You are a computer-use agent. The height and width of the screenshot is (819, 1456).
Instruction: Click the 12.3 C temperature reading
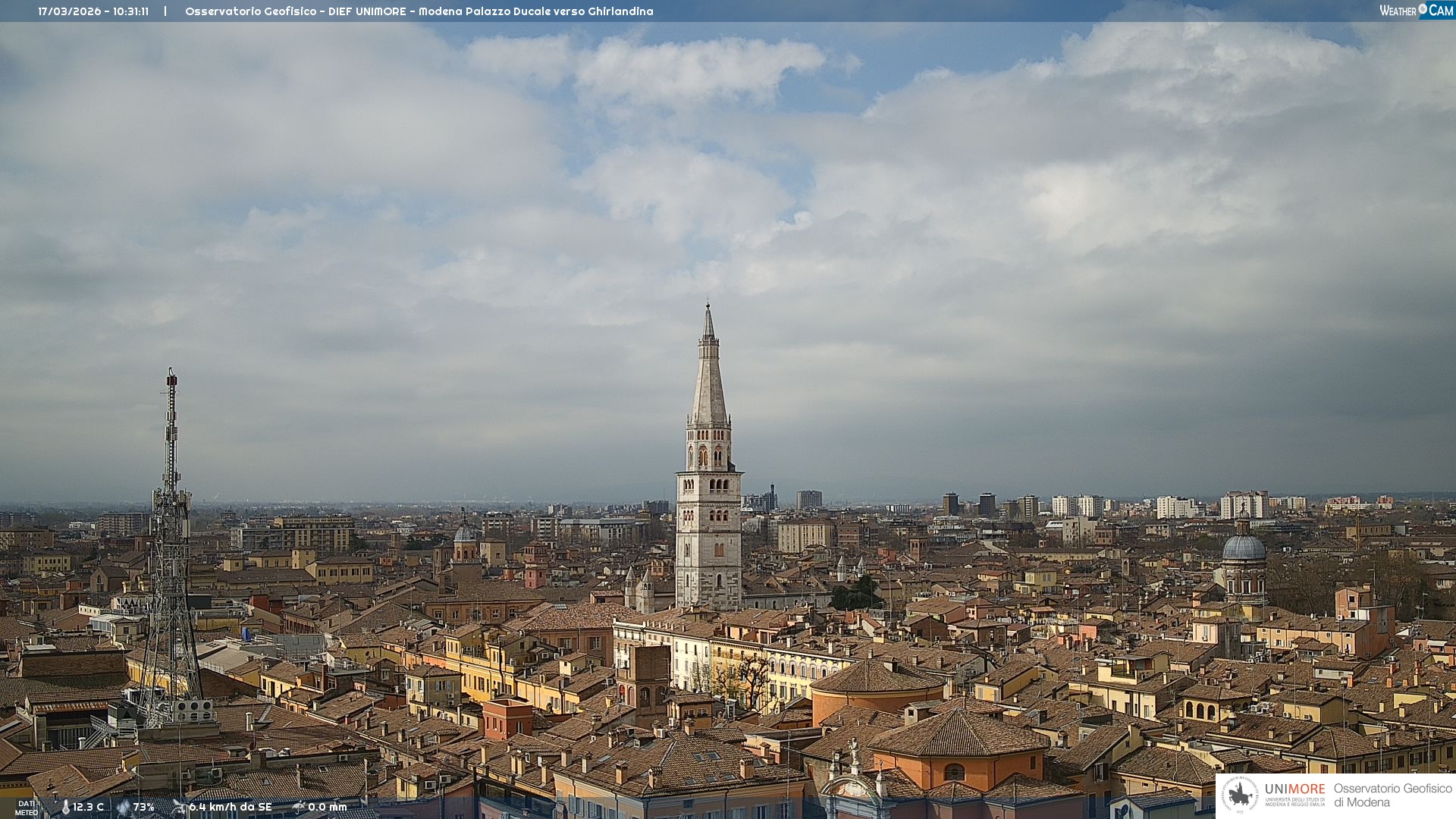(x=88, y=807)
